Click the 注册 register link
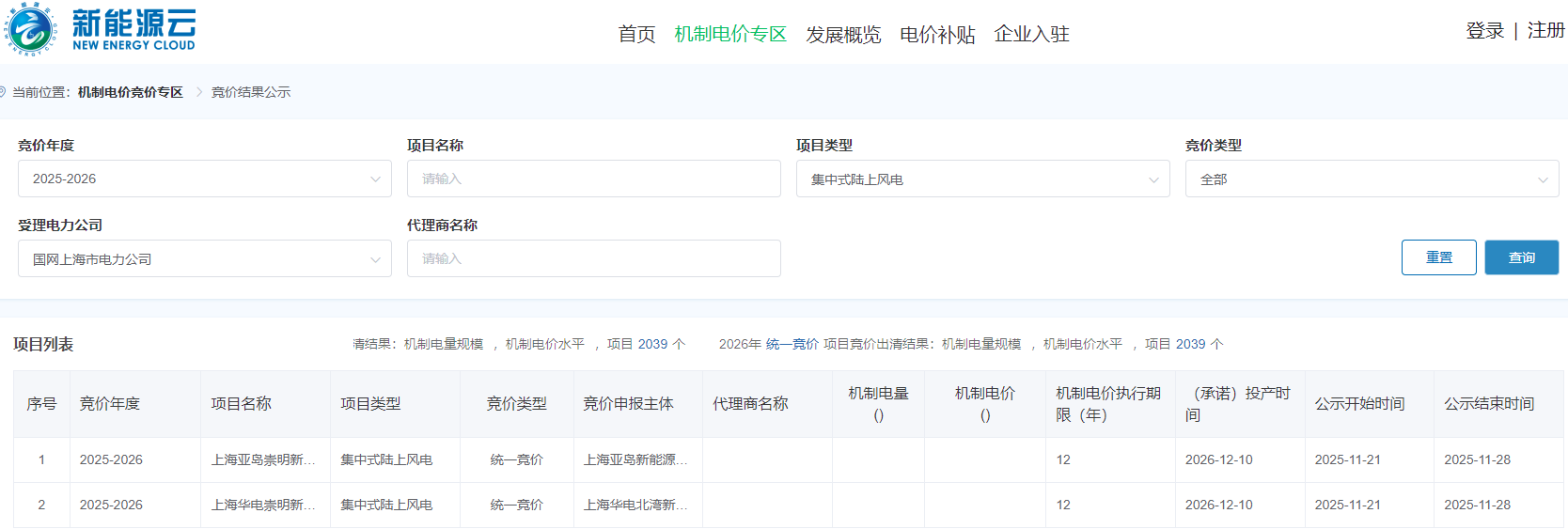This screenshot has width=1568, height=529. coord(1545,31)
